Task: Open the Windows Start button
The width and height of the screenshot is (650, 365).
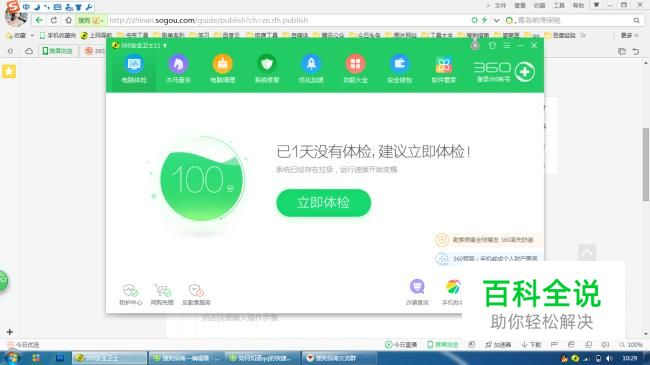Action: click(x=11, y=358)
